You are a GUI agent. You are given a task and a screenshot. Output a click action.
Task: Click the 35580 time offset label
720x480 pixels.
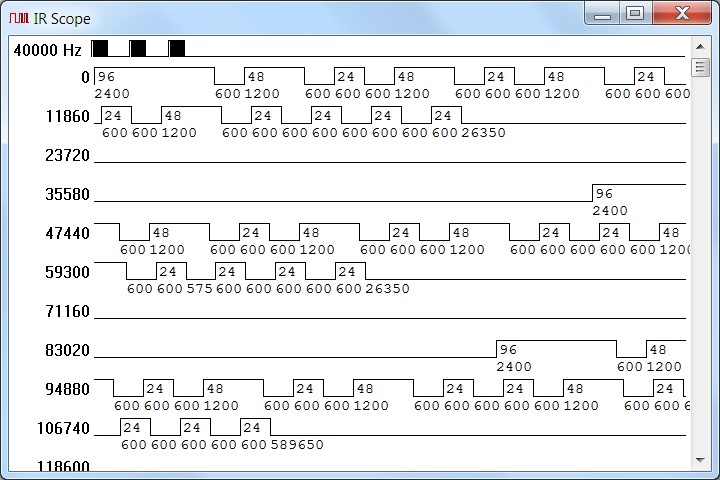tap(67, 194)
